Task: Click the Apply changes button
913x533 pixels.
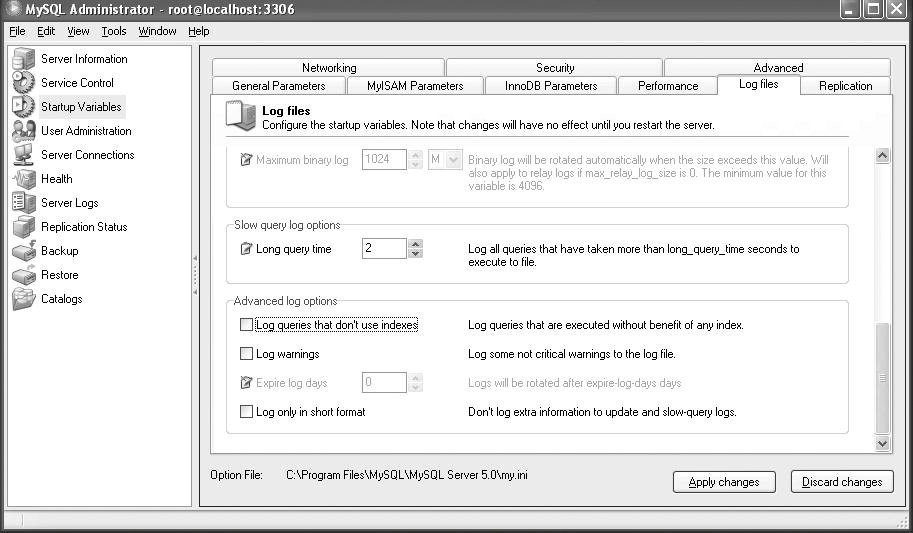Action: pyautogui.click(x=724, y=482)
